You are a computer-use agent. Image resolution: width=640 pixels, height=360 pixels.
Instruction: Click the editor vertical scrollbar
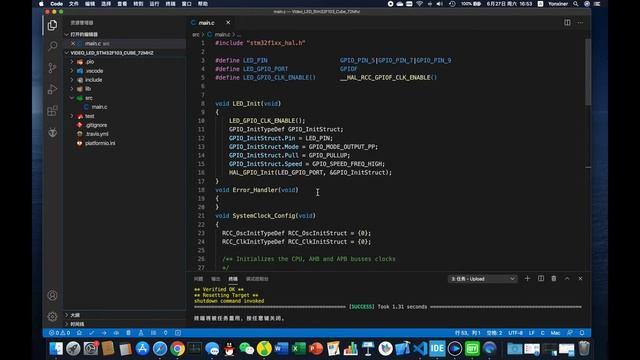pos(588,72)
